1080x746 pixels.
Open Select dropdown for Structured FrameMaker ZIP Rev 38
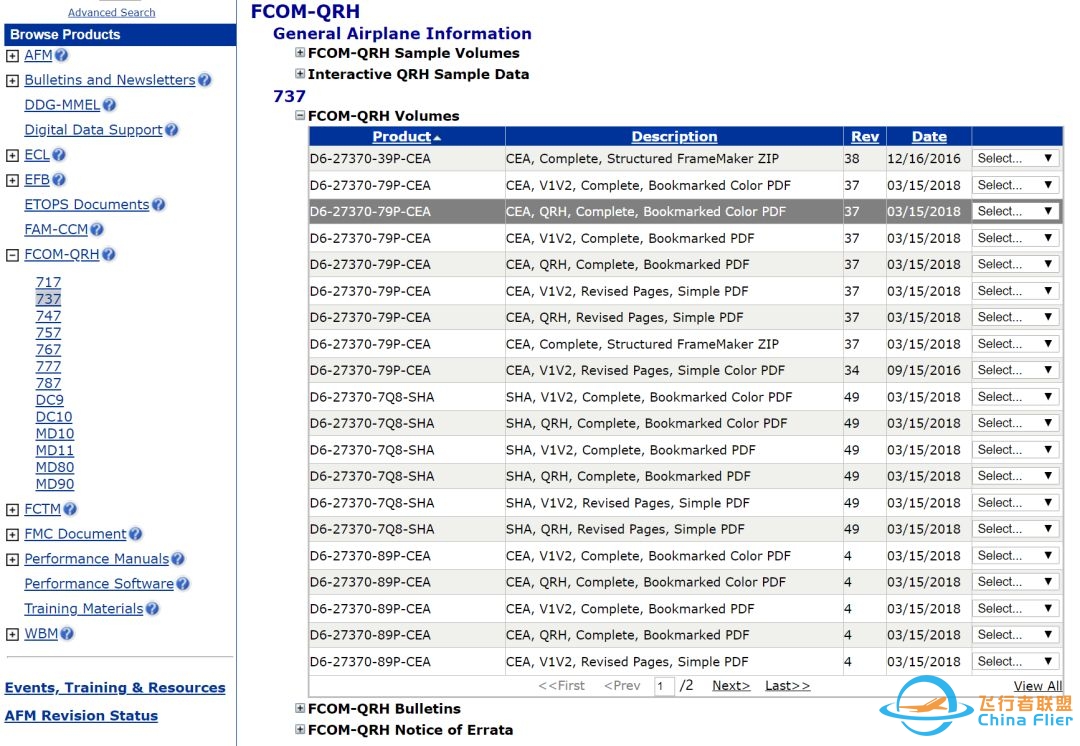click(x=1015, y=158)
